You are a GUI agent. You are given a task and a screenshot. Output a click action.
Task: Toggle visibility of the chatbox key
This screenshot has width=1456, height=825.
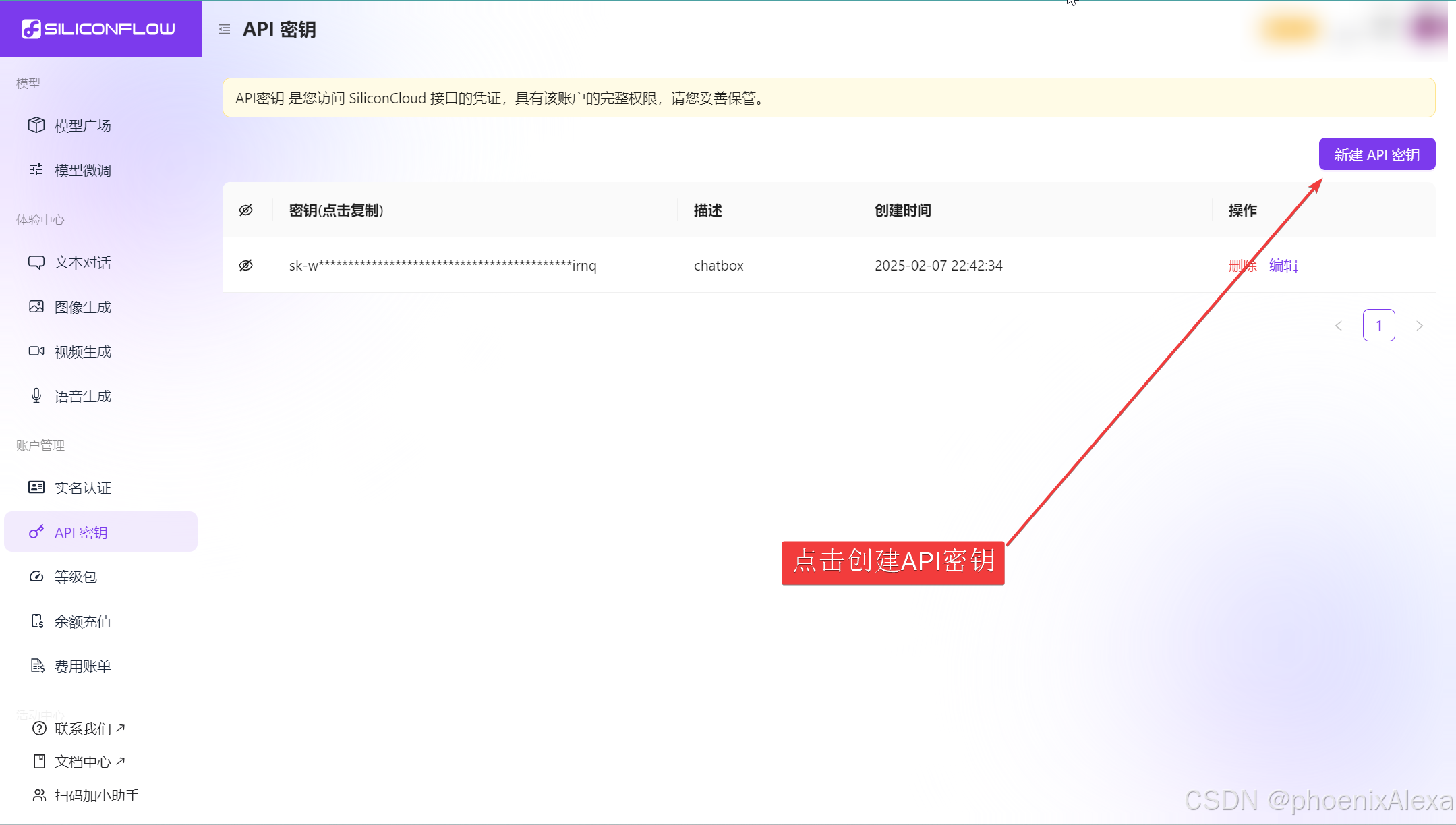tap(246, 266)
